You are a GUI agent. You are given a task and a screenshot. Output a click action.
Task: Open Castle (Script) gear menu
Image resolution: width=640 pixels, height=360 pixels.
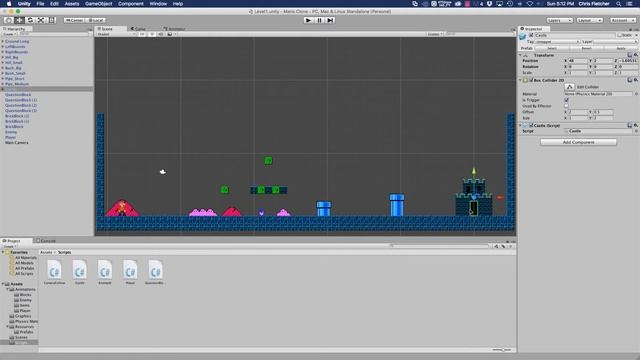[x=636, y=125]
